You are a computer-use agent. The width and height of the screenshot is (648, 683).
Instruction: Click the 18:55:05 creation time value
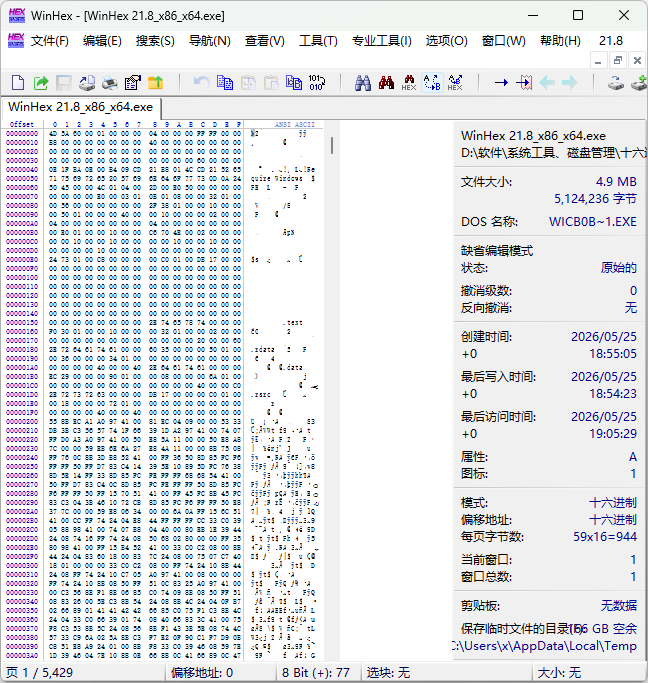[x=613, y=354]
